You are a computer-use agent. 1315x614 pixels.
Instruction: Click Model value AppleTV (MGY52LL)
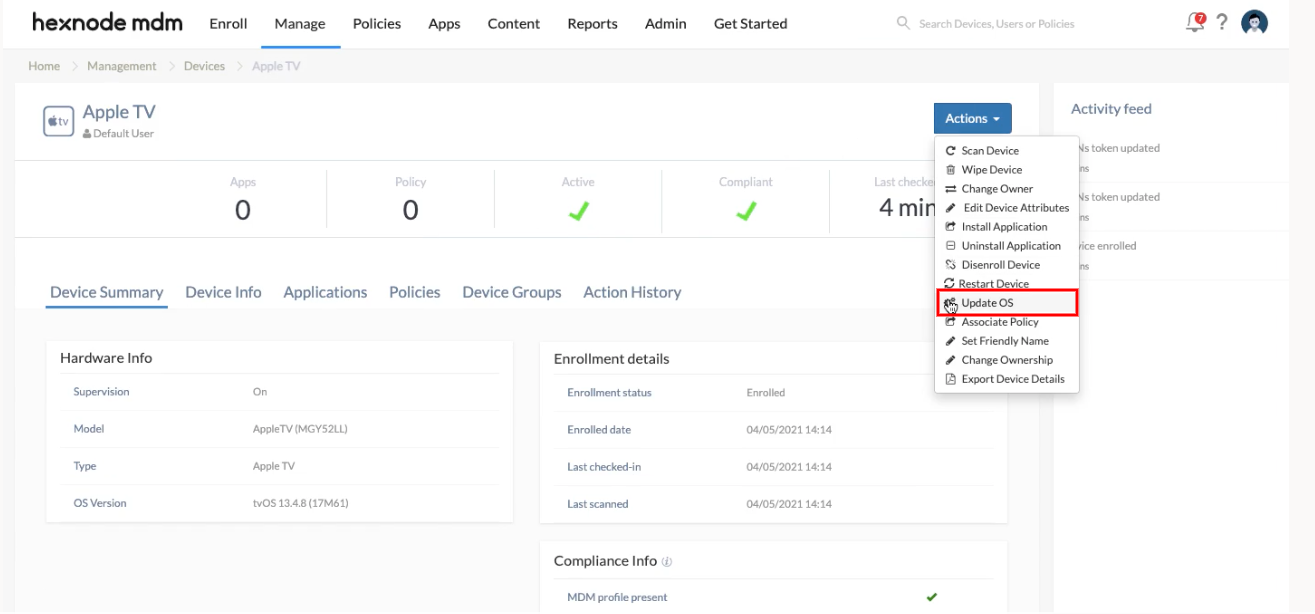click(300, 429)
